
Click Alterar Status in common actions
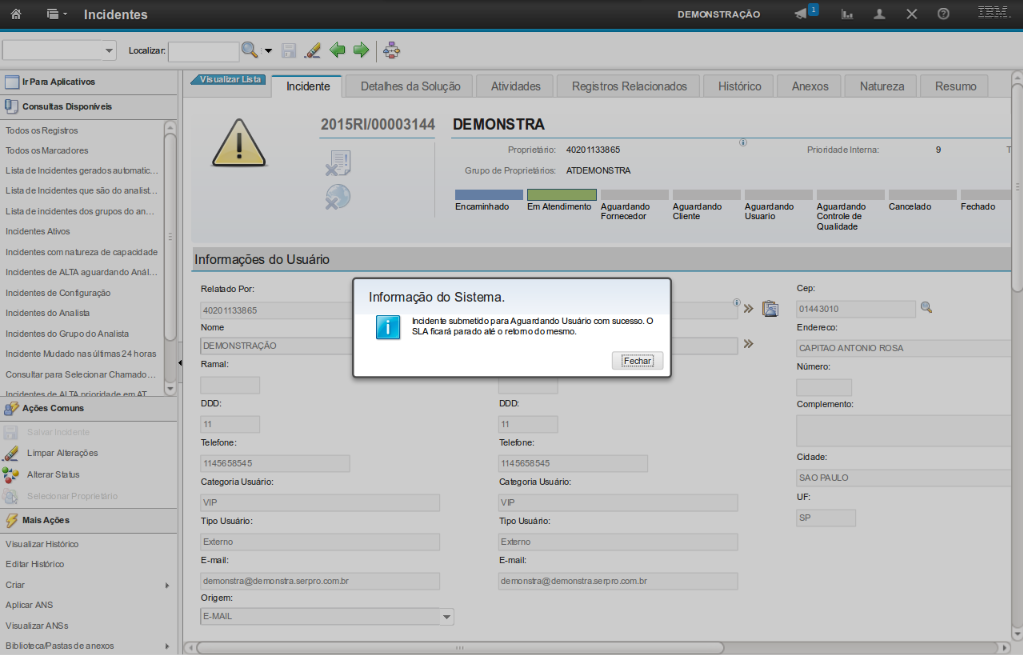53,474
